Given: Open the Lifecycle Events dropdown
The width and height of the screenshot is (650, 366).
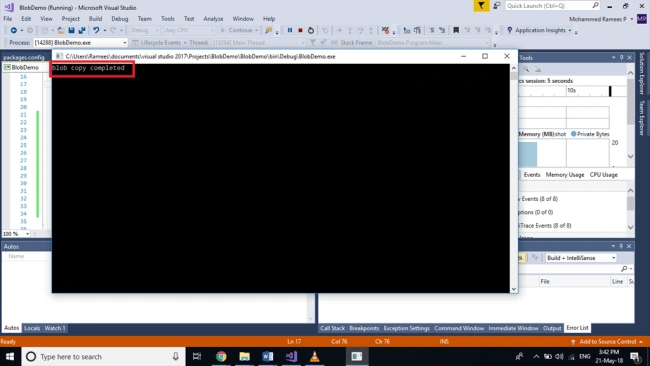Looking at the screenshot, I should [x=160, y=43].
